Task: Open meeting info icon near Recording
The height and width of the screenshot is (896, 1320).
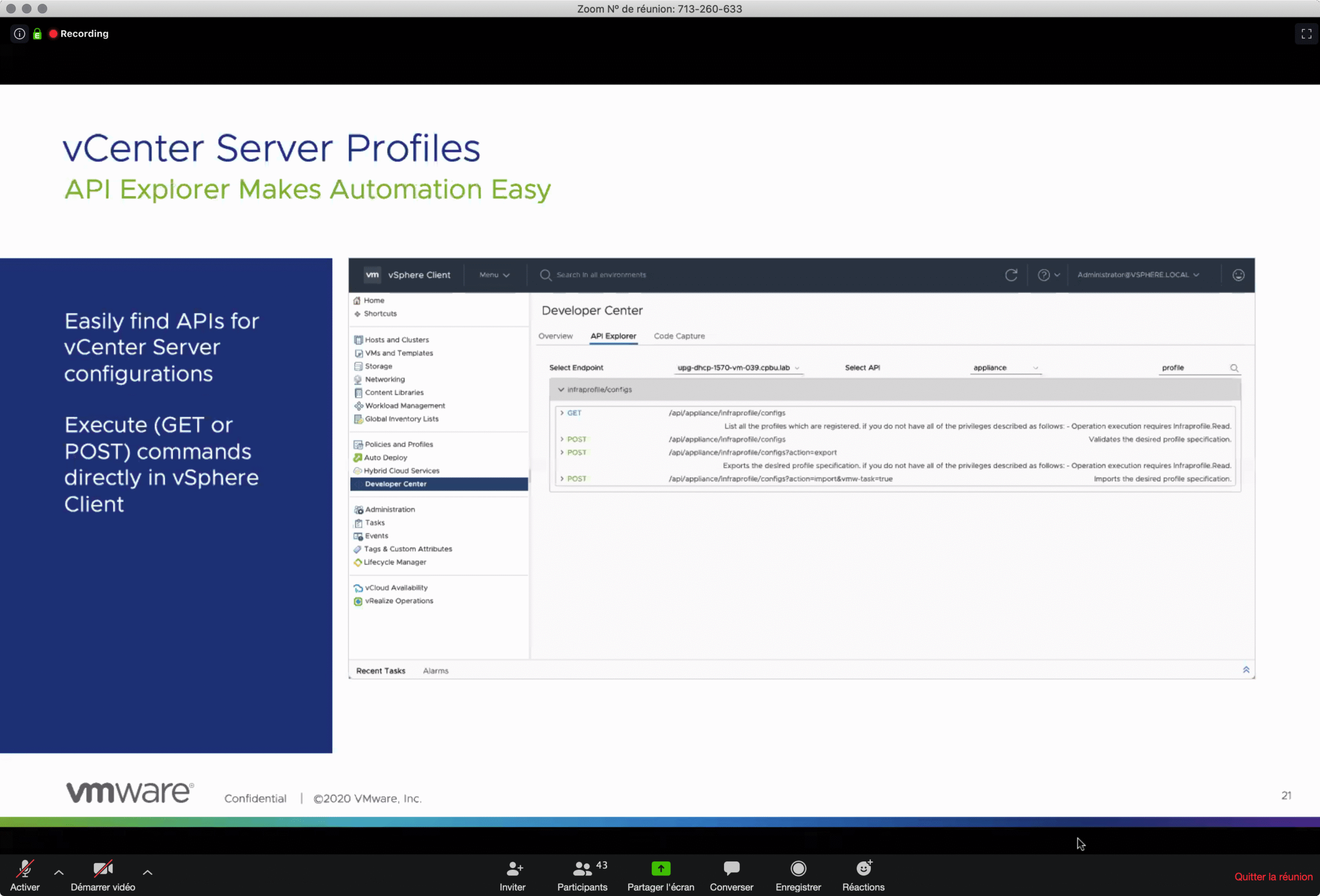Action: coord(19,34)
